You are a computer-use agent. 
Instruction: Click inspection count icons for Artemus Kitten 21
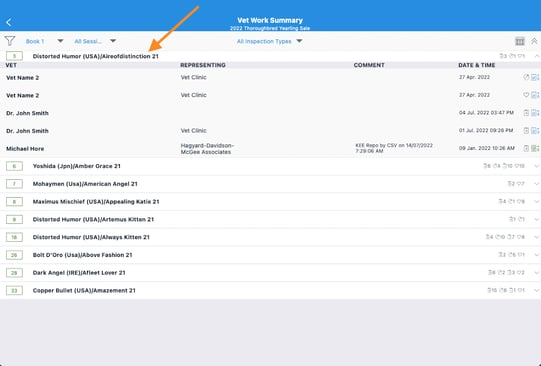(x=517, y=219)
